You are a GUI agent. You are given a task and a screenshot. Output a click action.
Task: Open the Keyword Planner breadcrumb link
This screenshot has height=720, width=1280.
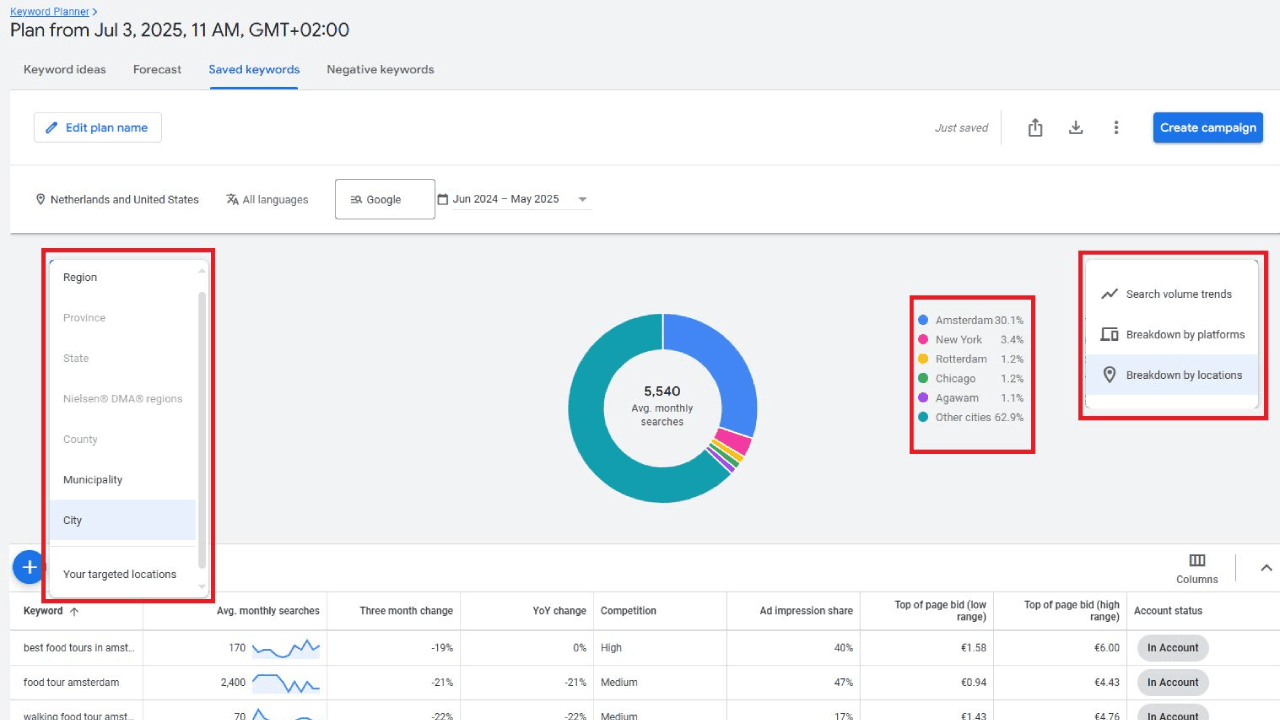[x=48, y=11]
